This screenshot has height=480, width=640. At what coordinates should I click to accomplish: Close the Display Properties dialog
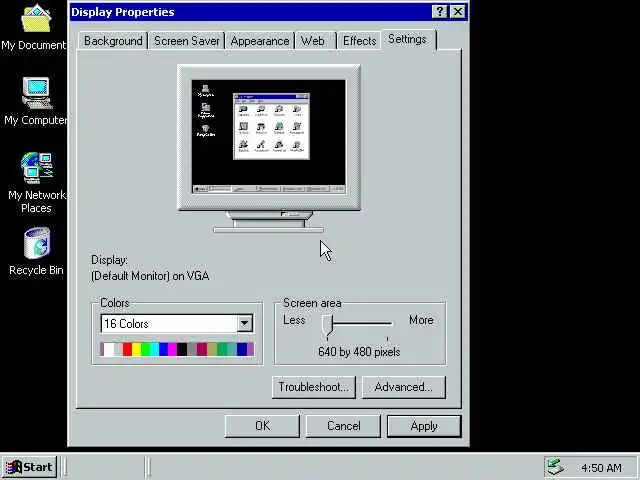[458, 11]
